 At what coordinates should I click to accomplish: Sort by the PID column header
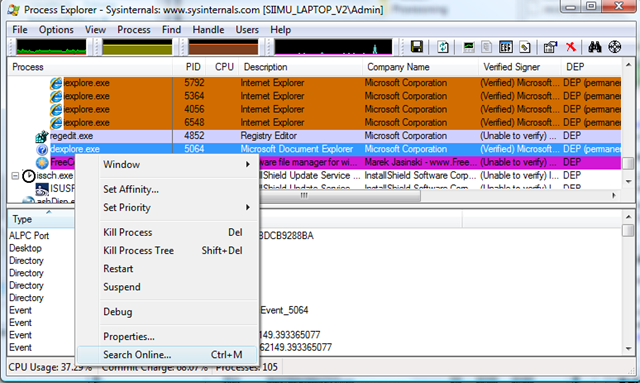click(x=189, y=67)
